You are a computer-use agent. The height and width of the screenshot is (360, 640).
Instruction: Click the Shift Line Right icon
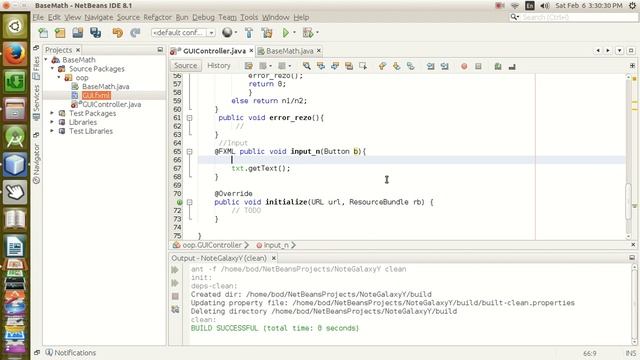[444, 66]
